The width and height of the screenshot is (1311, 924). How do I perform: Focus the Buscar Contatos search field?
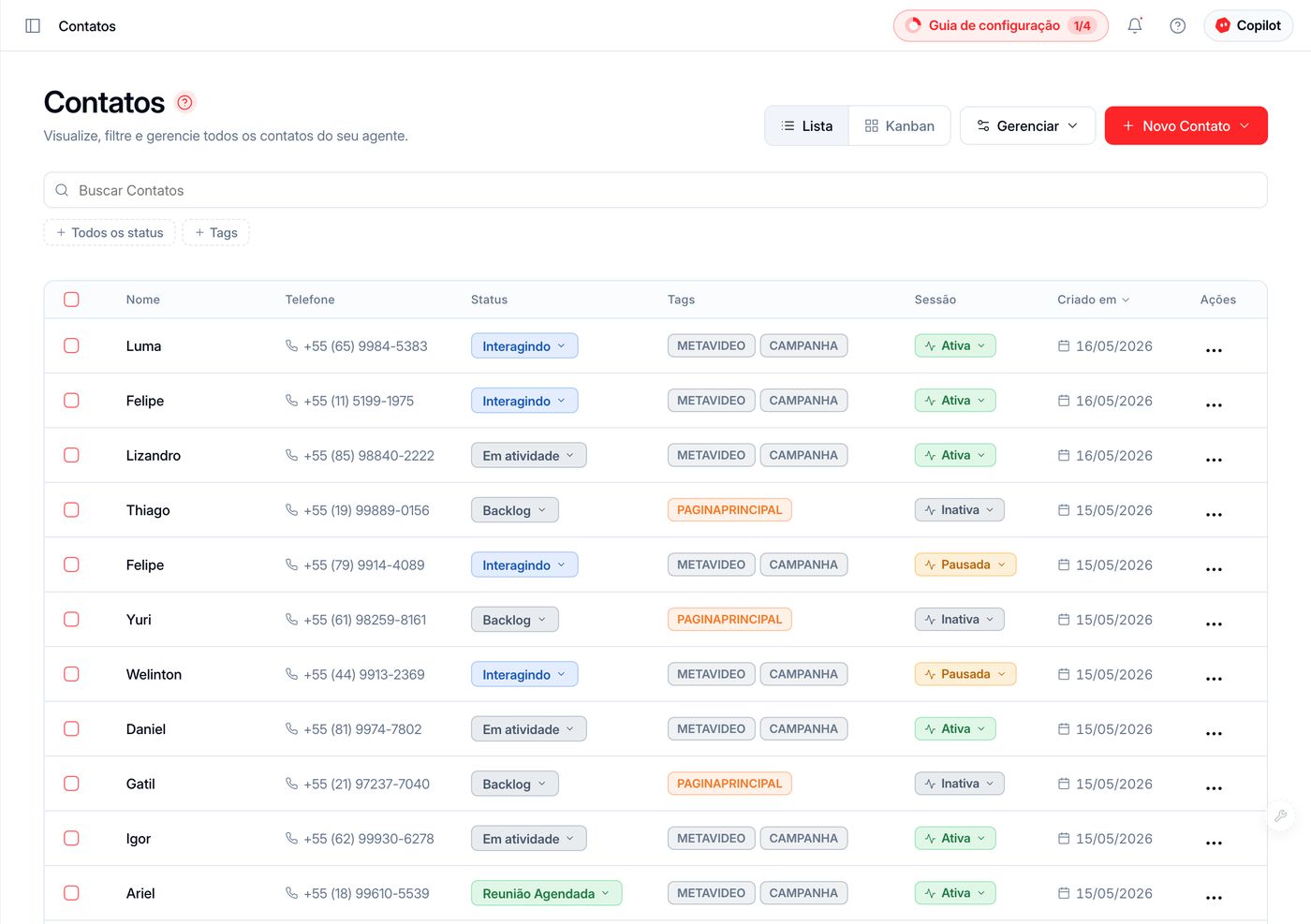[x=655, y=190]
